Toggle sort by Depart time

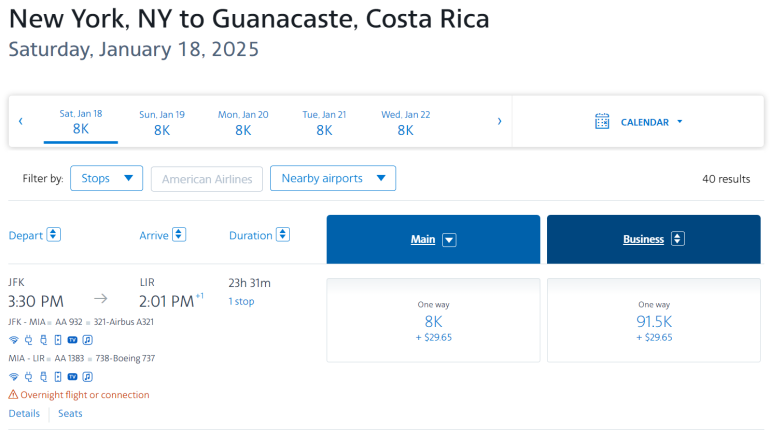tap(54, 235)
